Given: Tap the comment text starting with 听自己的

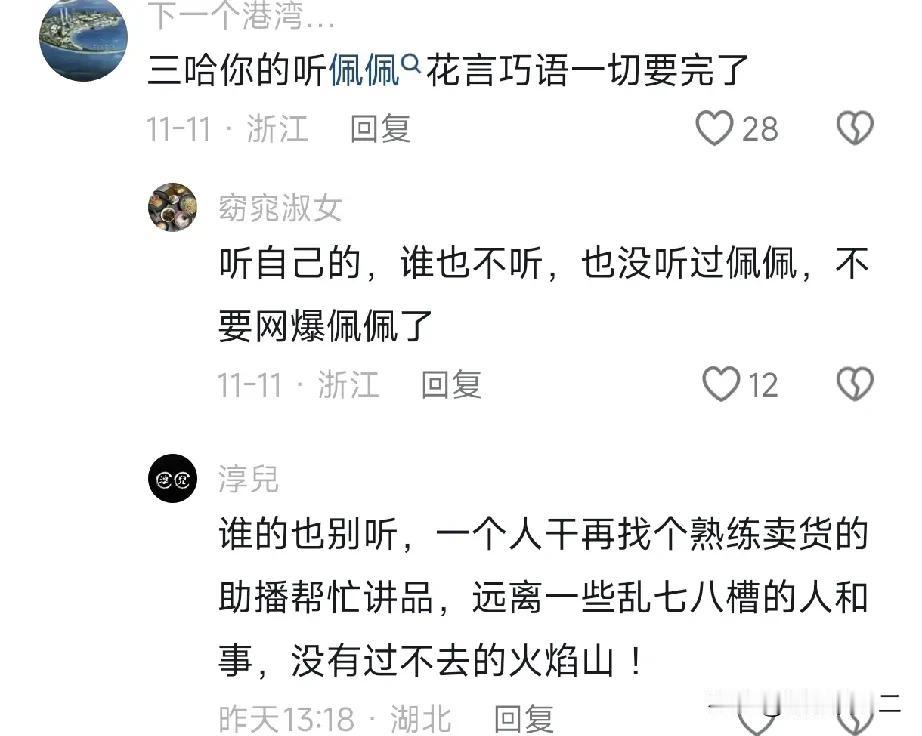Looking at the screenshot, I should (x=544, y=294).
